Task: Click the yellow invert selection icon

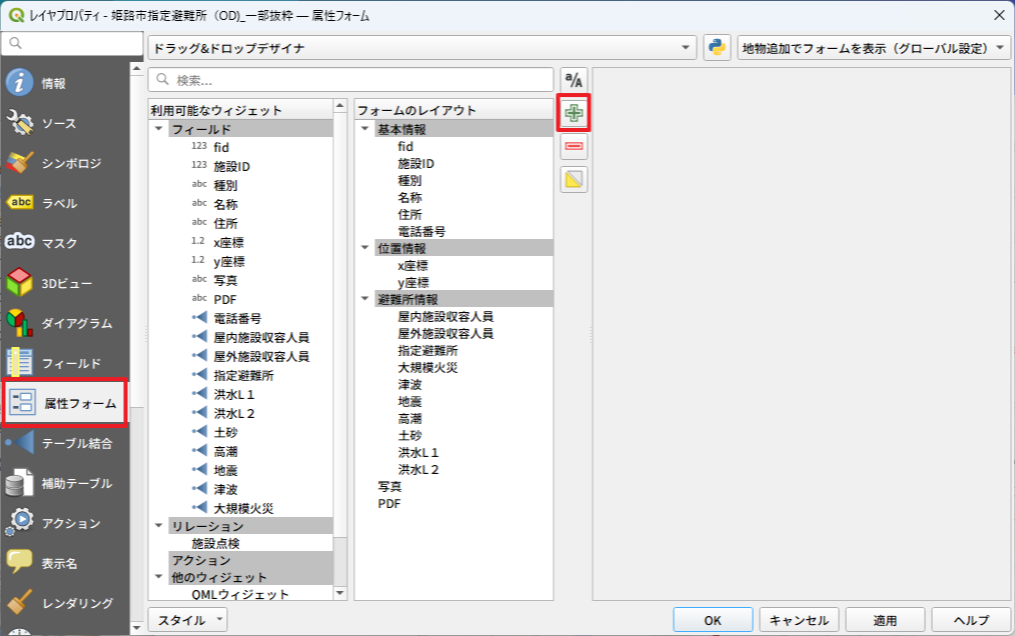Action: coord(574,180)
